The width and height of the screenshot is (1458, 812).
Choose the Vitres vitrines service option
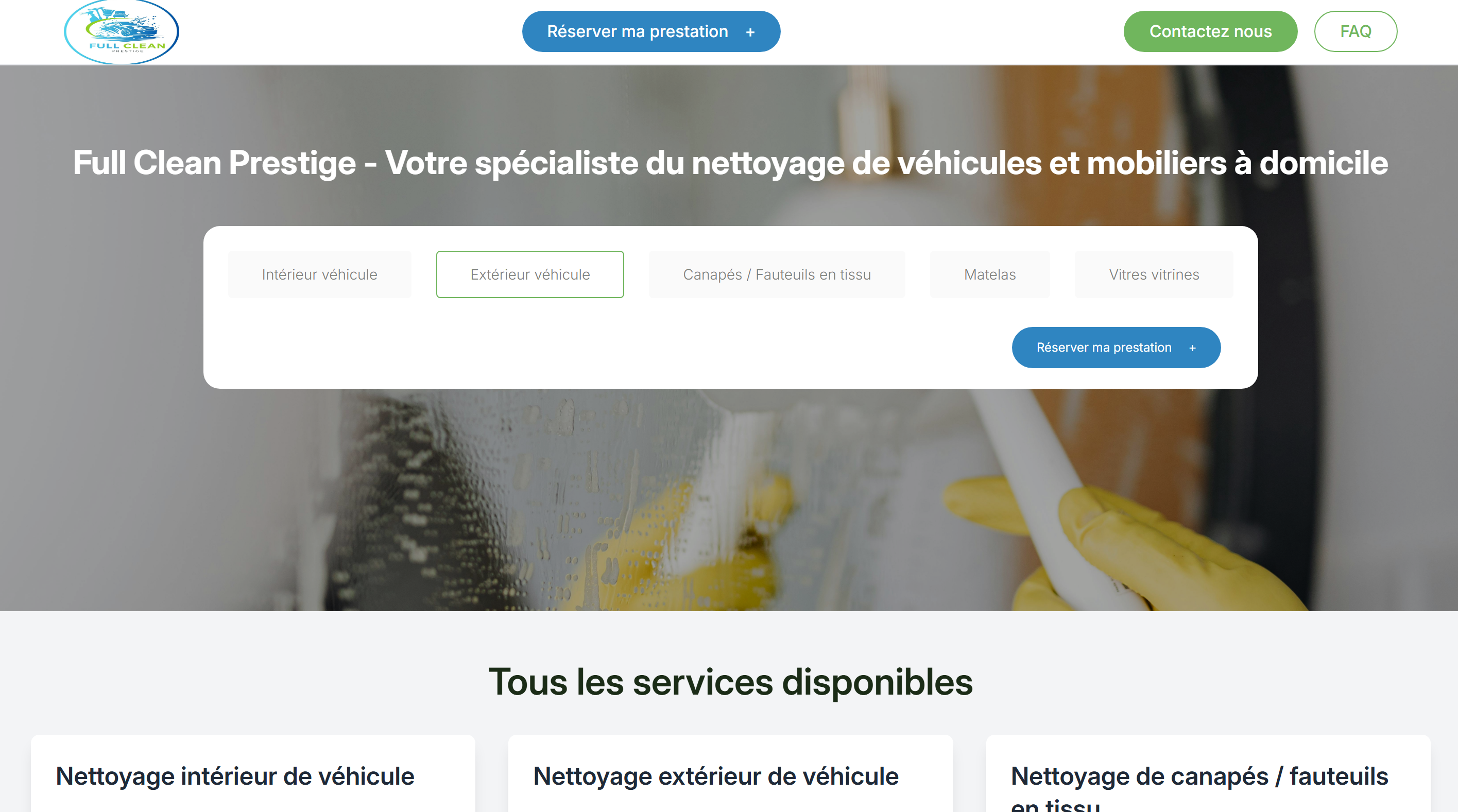click(x=1154, y=274)
